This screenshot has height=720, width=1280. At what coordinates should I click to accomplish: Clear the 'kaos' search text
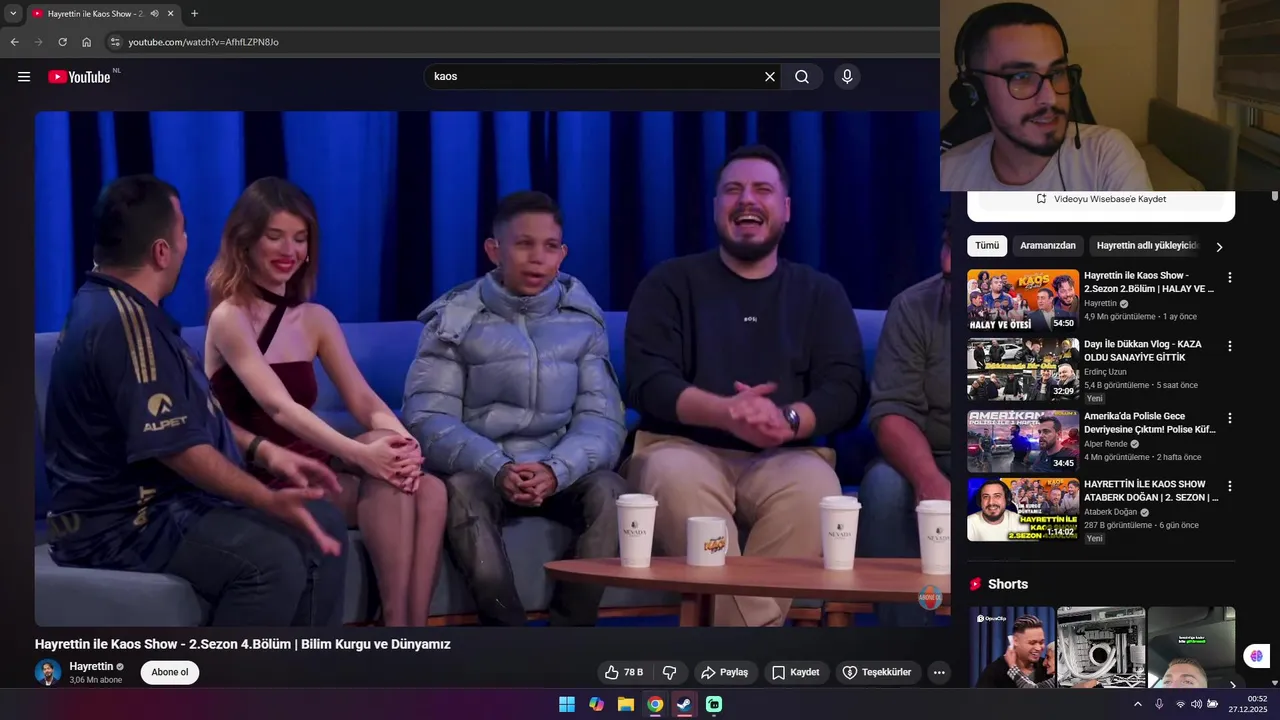(x=770, y=77)
